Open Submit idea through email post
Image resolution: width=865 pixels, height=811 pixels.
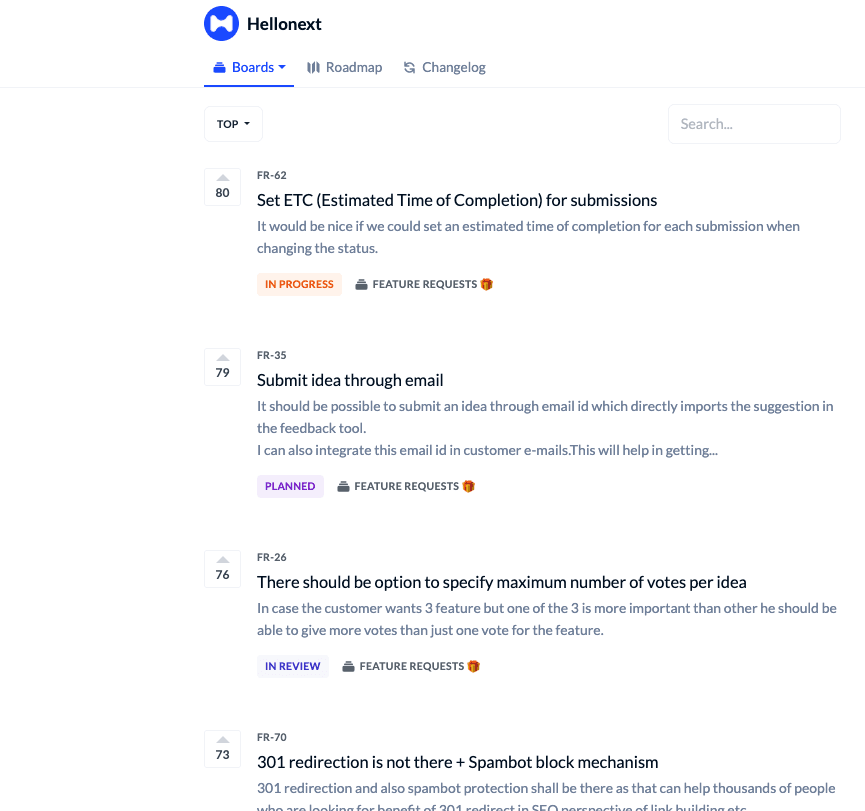[350, 380]
